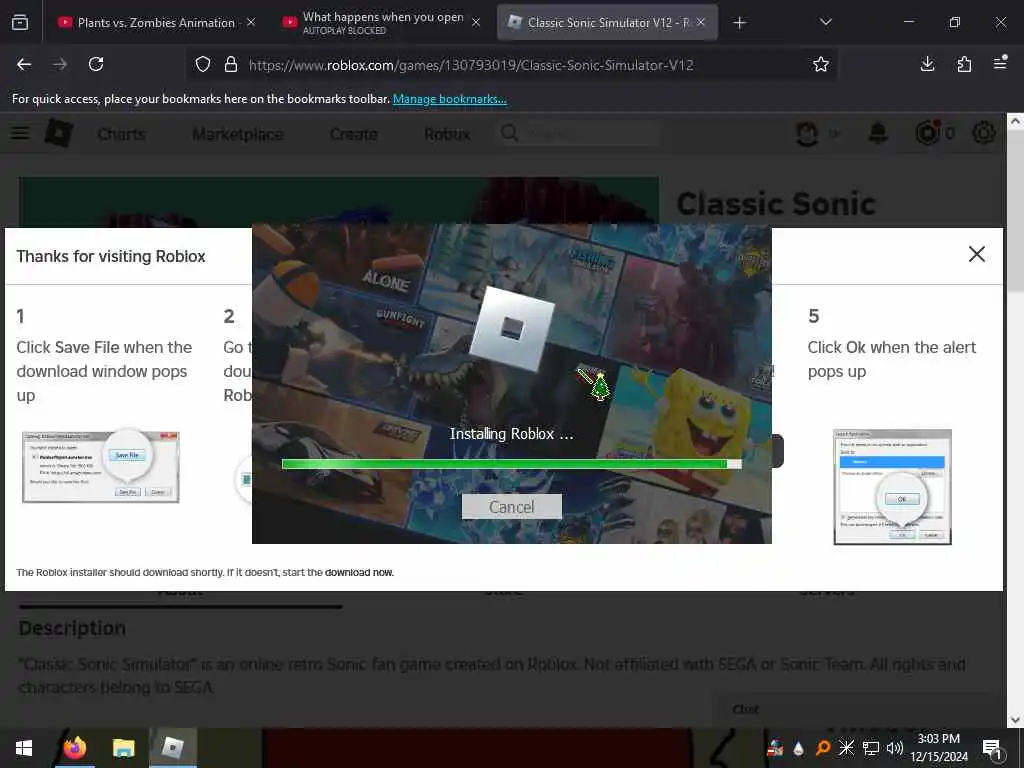The image size is (1024, 768).
Task: Open the extensions puzzle icon
Action: click(964, 64)
